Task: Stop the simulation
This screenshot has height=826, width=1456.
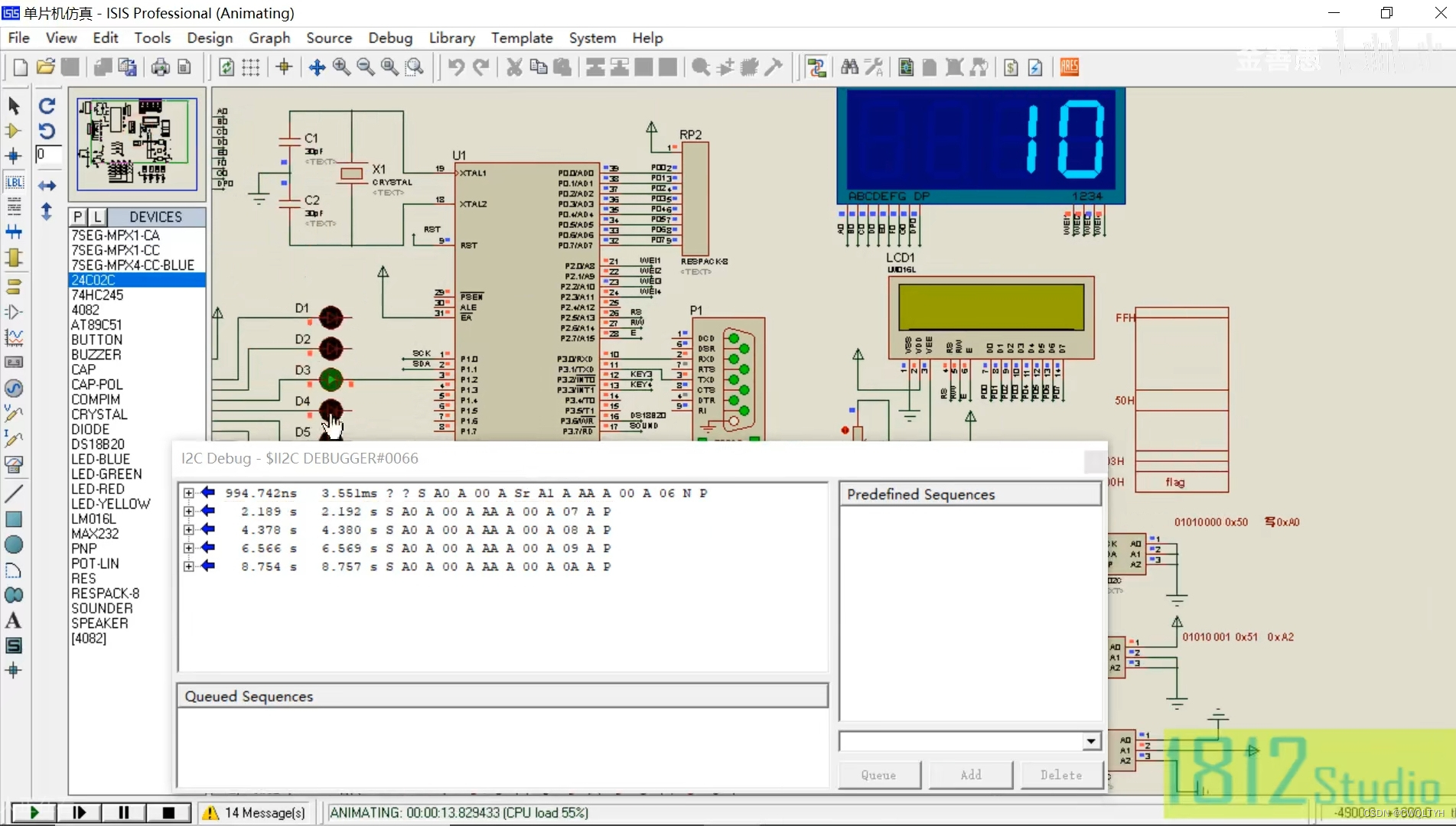Action: (169, 812)
